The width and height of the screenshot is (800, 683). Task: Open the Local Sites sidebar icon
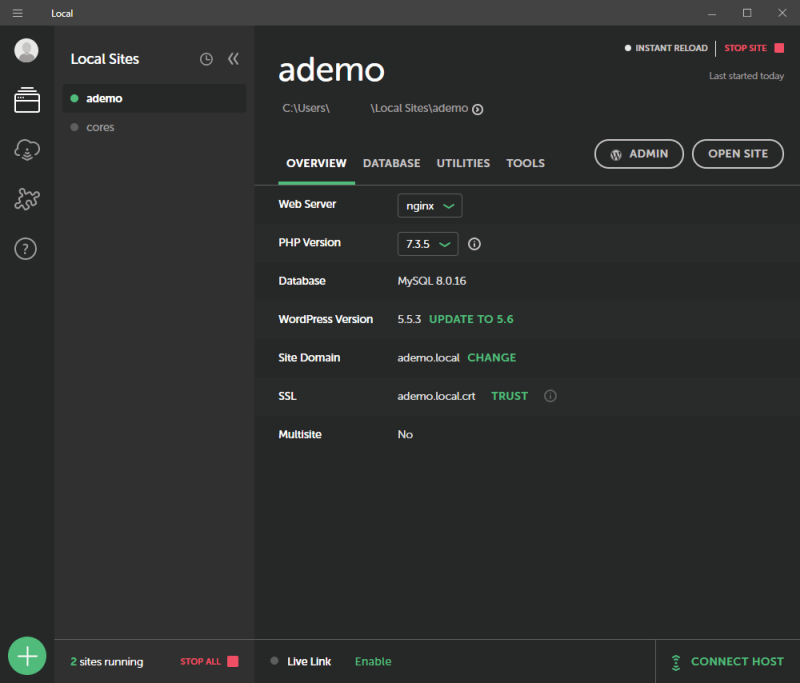[x=27, y=100]
